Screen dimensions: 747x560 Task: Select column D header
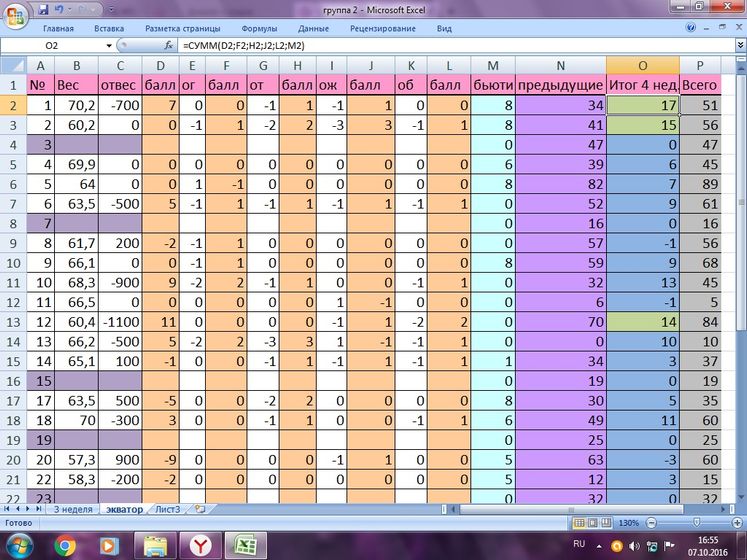tap(161, 65)
